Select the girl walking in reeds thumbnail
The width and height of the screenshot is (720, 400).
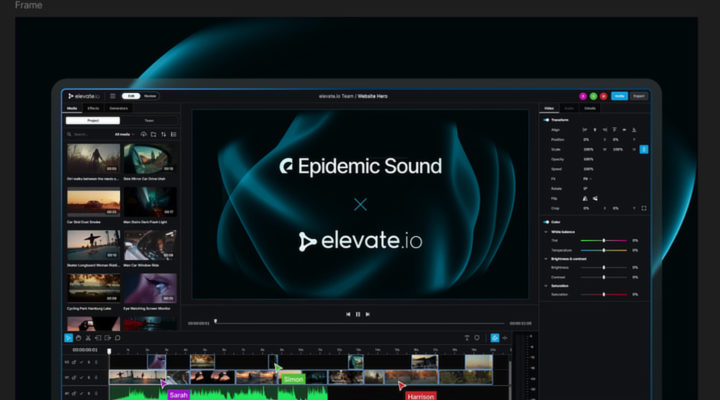click(x=93, y=158)
